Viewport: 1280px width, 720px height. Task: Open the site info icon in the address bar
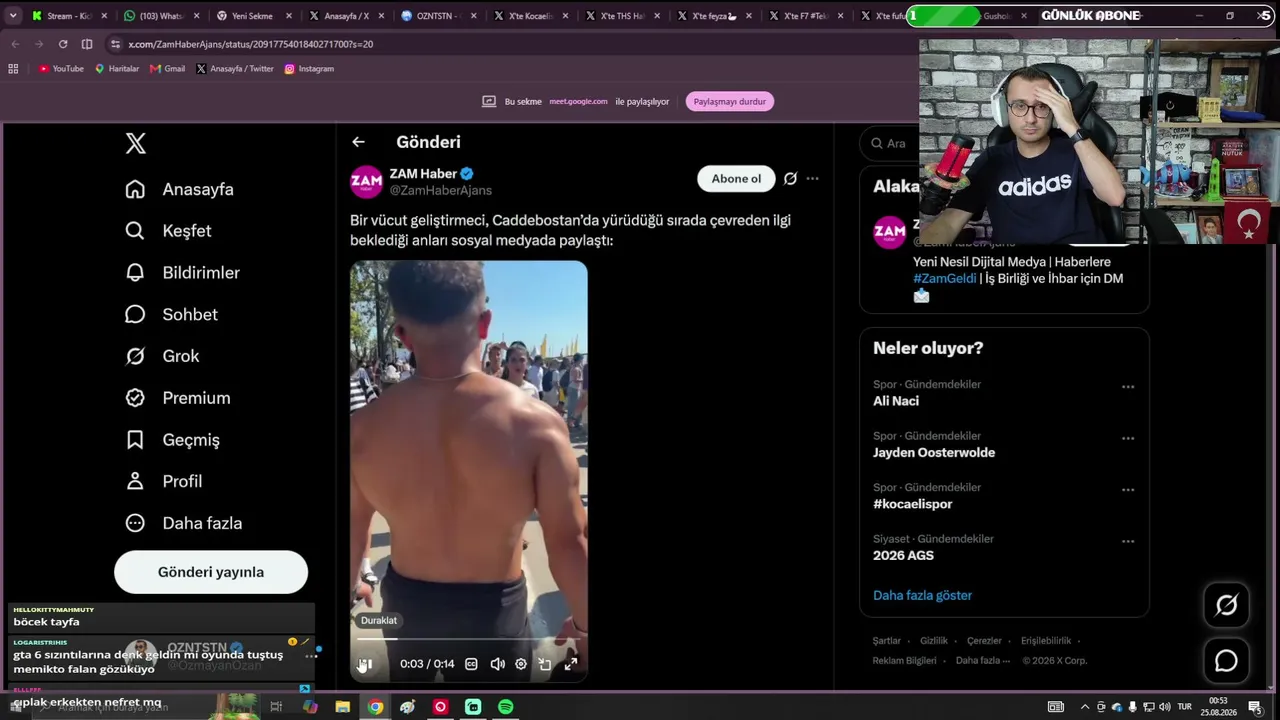[x=116, y=44]
